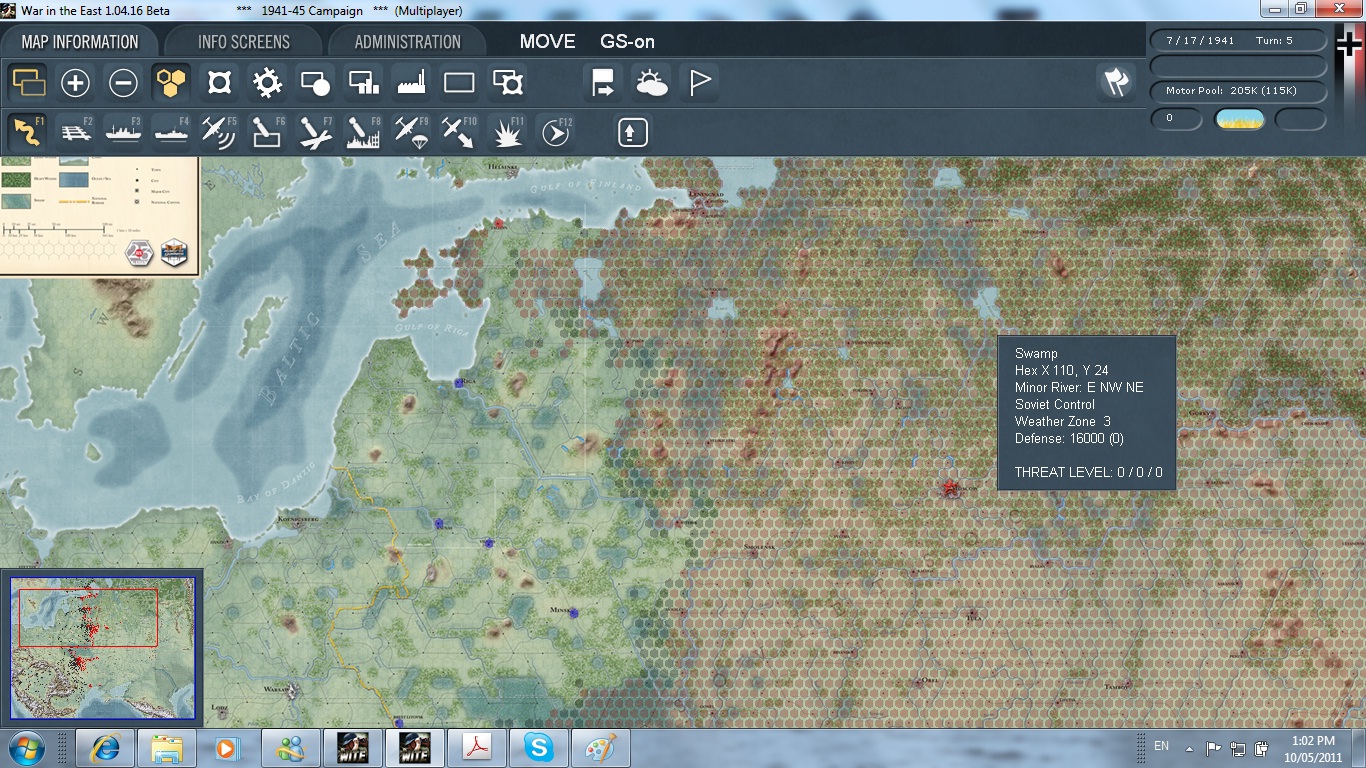Switch to the INFO SCREENS tab
The height and width of the screenshot is (768, 1366).
(x=244, y=42)
